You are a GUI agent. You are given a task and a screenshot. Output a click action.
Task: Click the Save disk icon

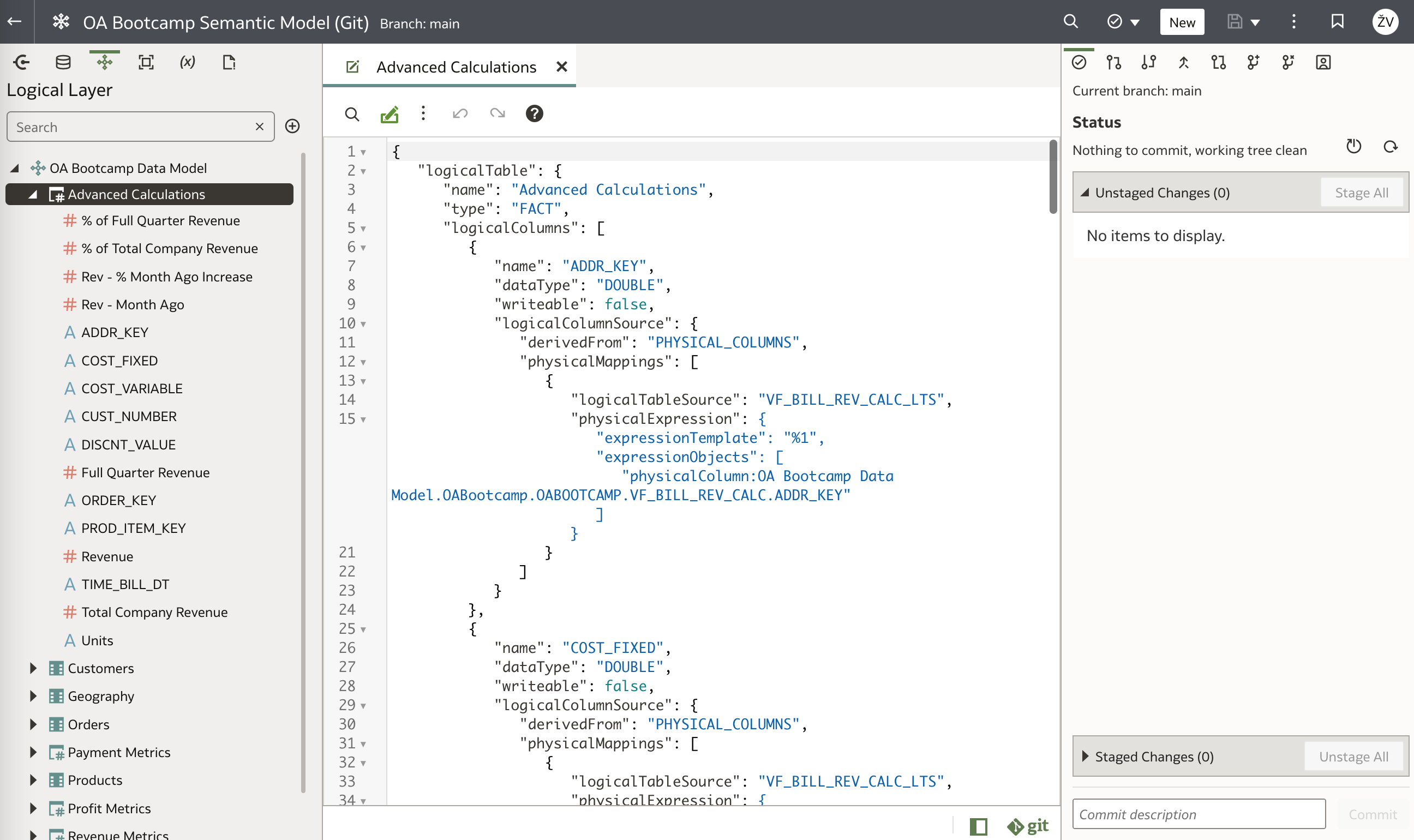1235,22
